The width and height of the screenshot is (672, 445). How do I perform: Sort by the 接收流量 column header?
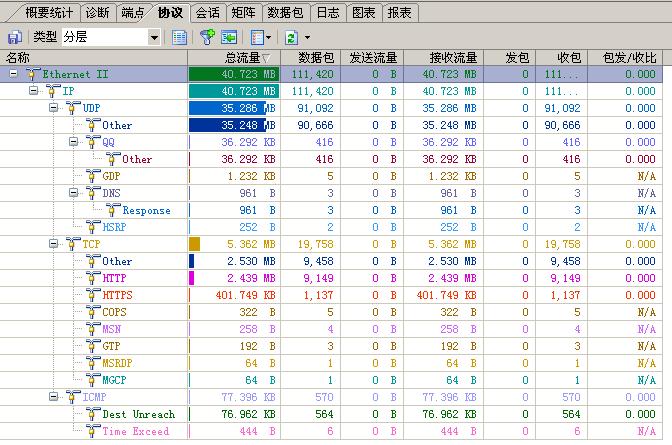click(453, 58)
